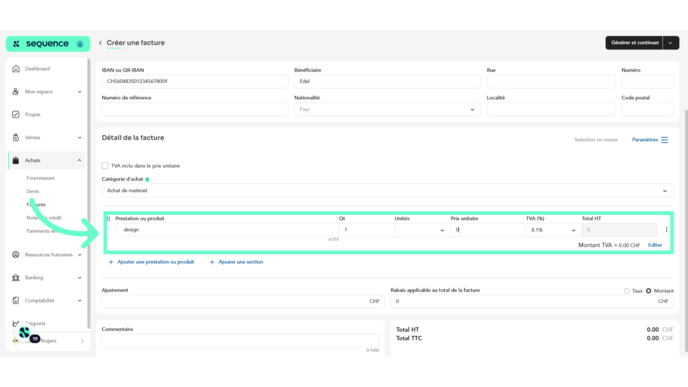Click Editer next to Montant TVA
The width and height of the screenshot is (688, 387).
point(655,245)
